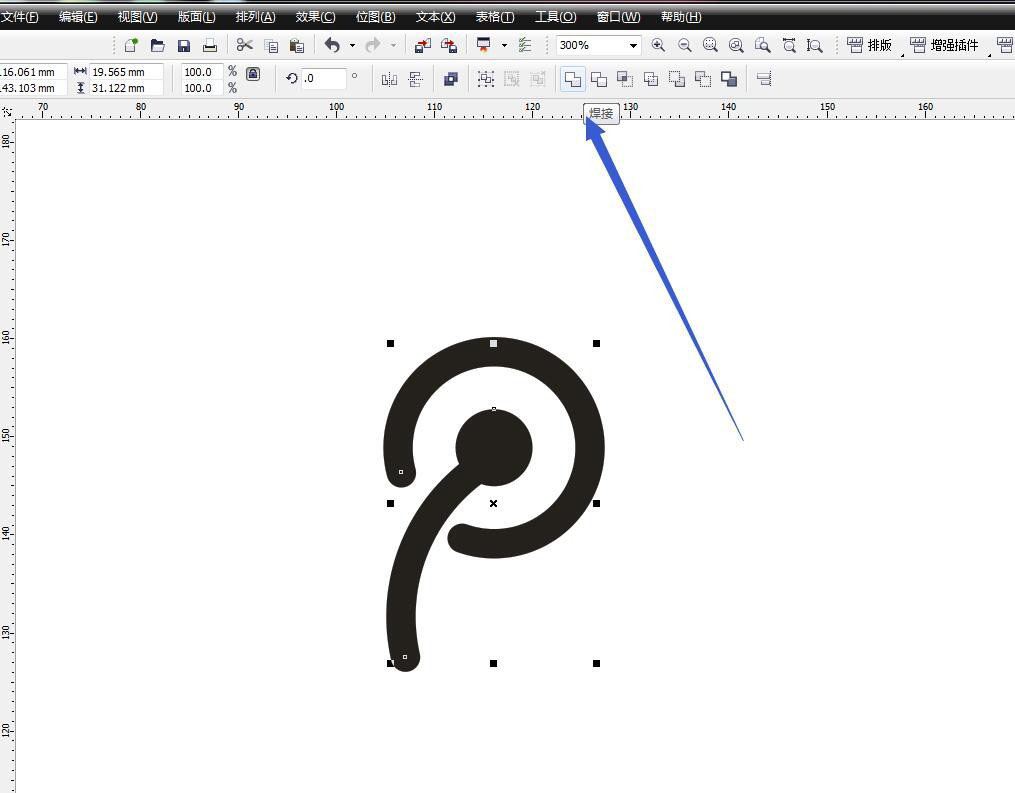Click the Cut scissors icon
This screenshot has height=793, width=1015.
click(x=244, y=45)
